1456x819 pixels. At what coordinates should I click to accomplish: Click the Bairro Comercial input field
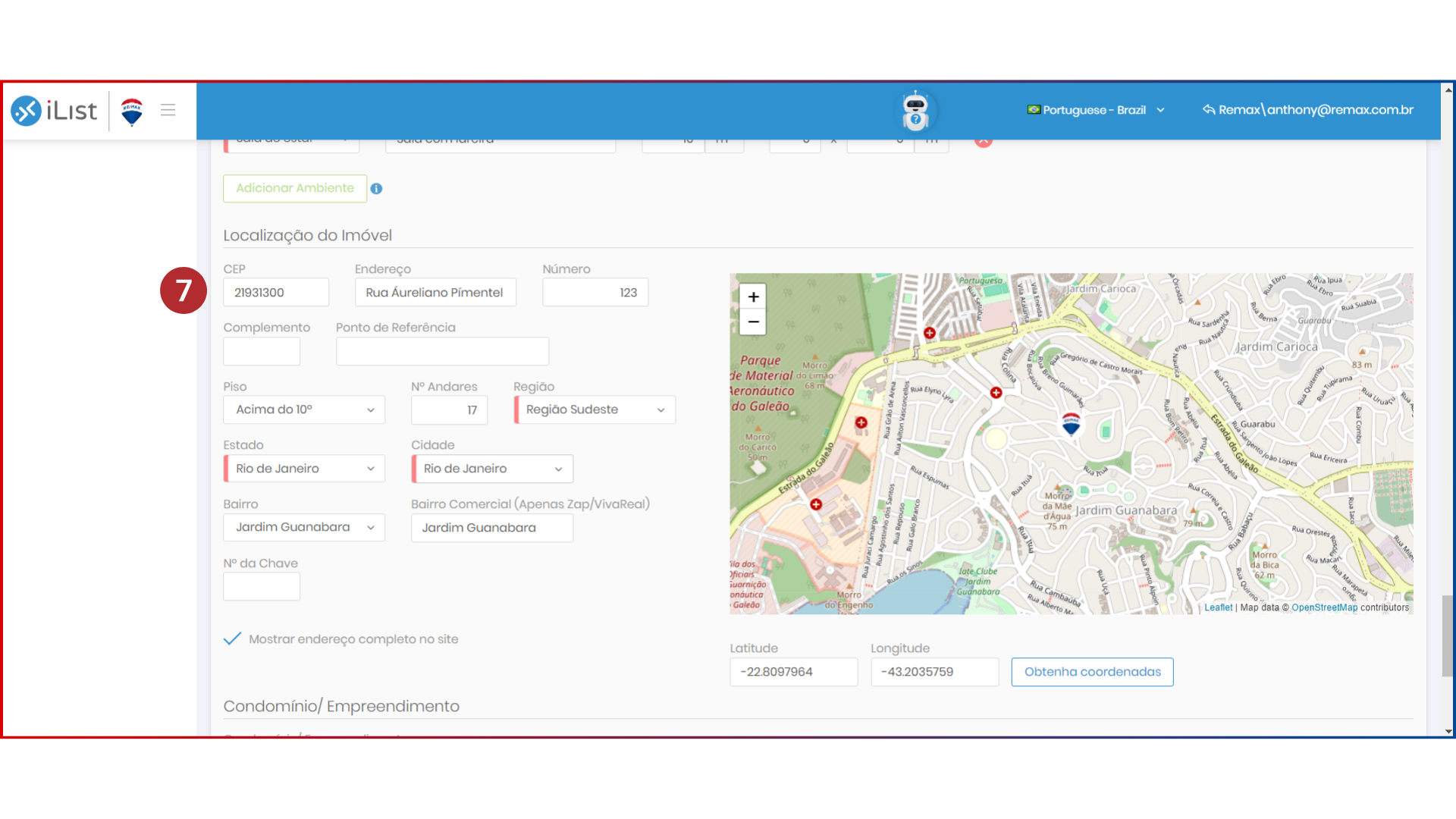click(492, 528)
